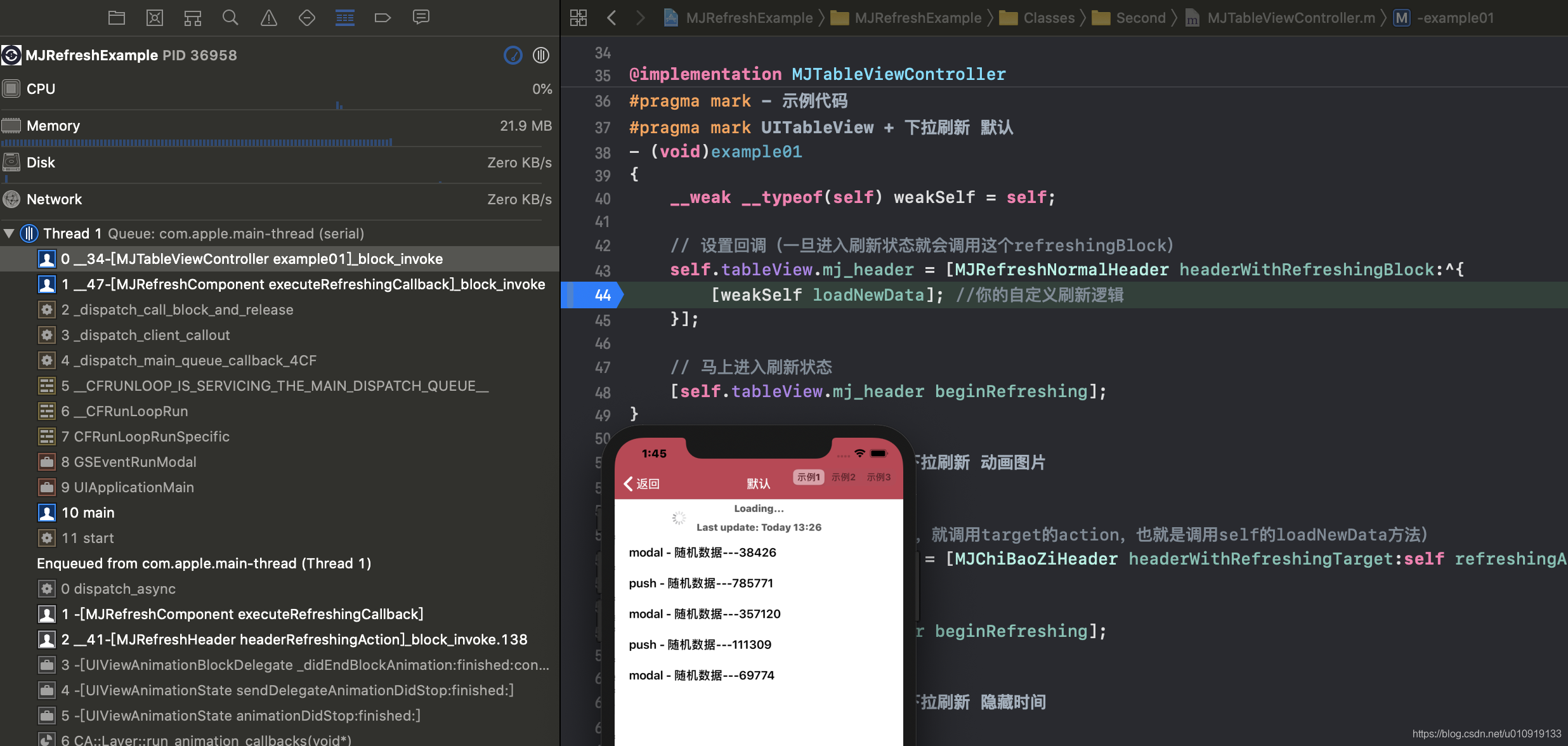1568x746 pixels.
Task: Open the Symbol navigator icon
Action: (x=193, y=18)
